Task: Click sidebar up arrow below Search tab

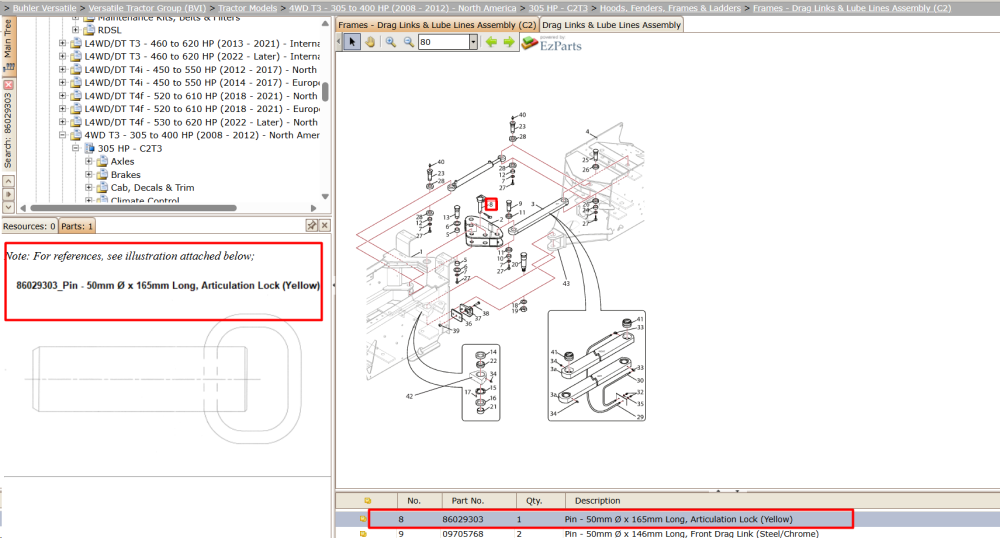Action: [8, 182]
